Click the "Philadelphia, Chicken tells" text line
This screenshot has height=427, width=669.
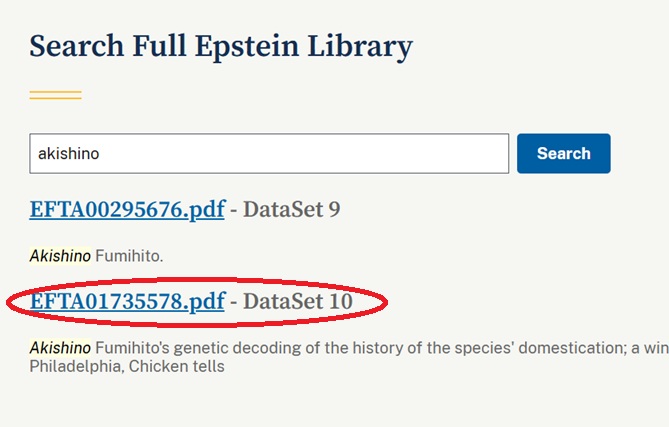(x=127, y=366)
